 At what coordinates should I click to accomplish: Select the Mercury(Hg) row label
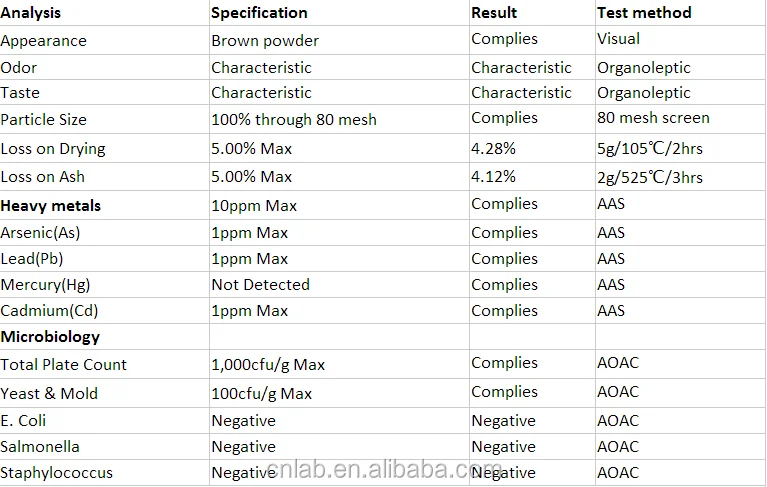click(x=104, y=285)
